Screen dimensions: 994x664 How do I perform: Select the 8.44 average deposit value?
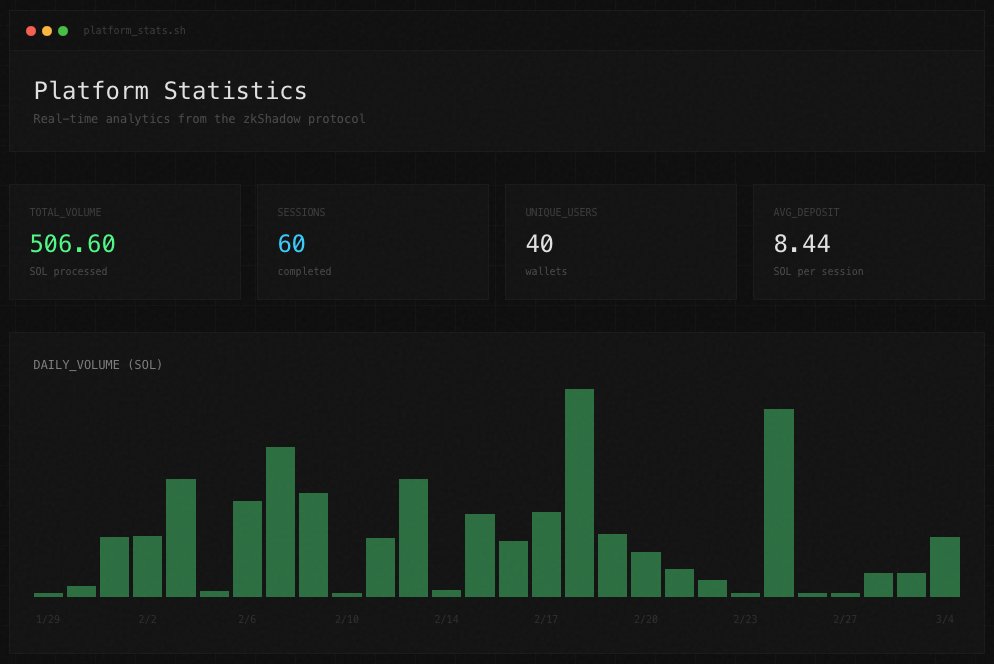tap(802, 244)
